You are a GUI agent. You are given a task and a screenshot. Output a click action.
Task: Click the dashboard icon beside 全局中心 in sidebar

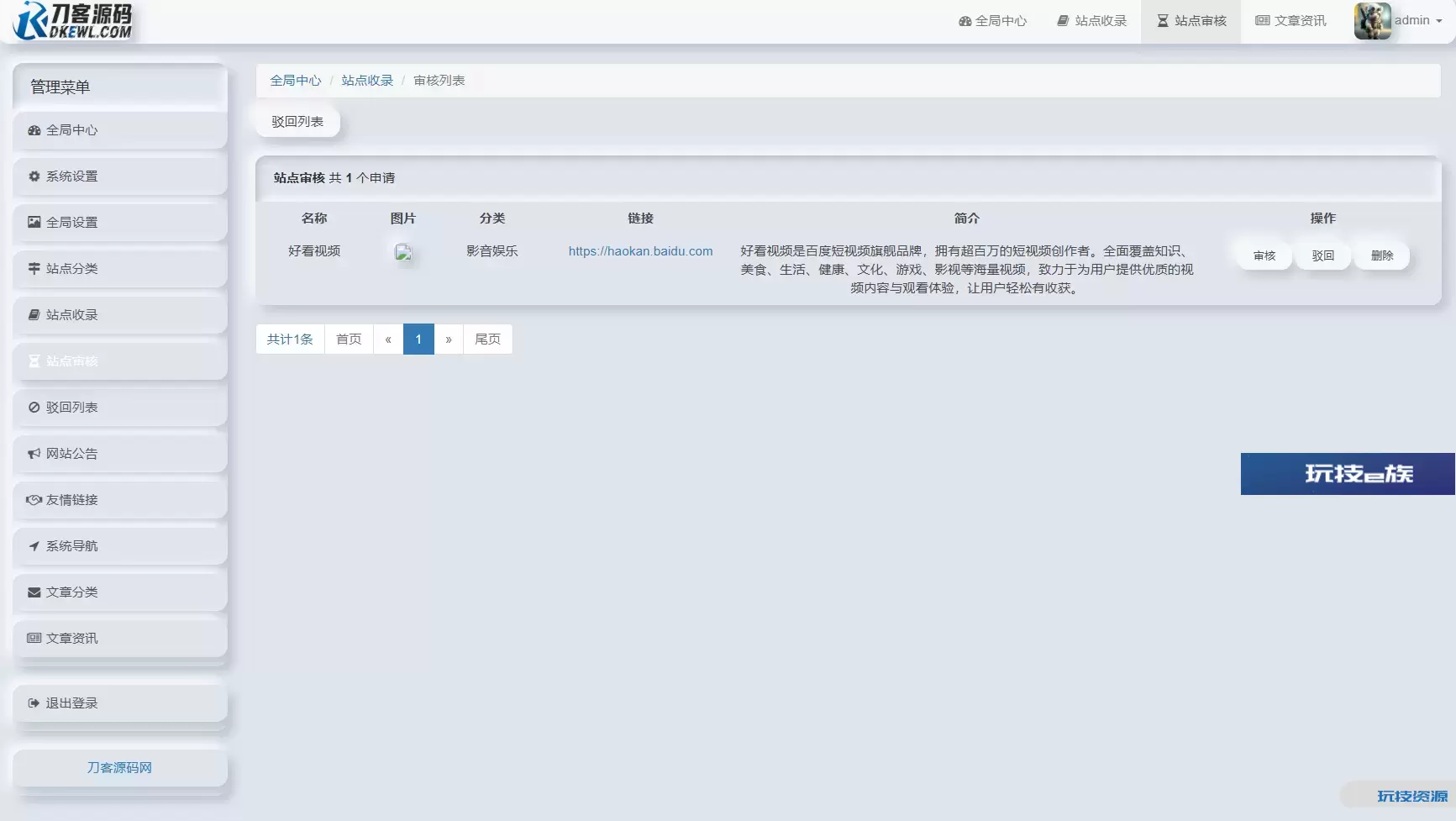click(34, 130)
